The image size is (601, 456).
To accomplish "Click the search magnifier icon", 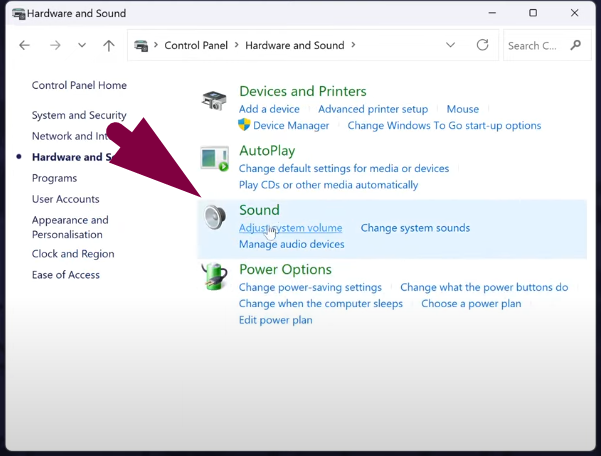I will click(575, 45).
